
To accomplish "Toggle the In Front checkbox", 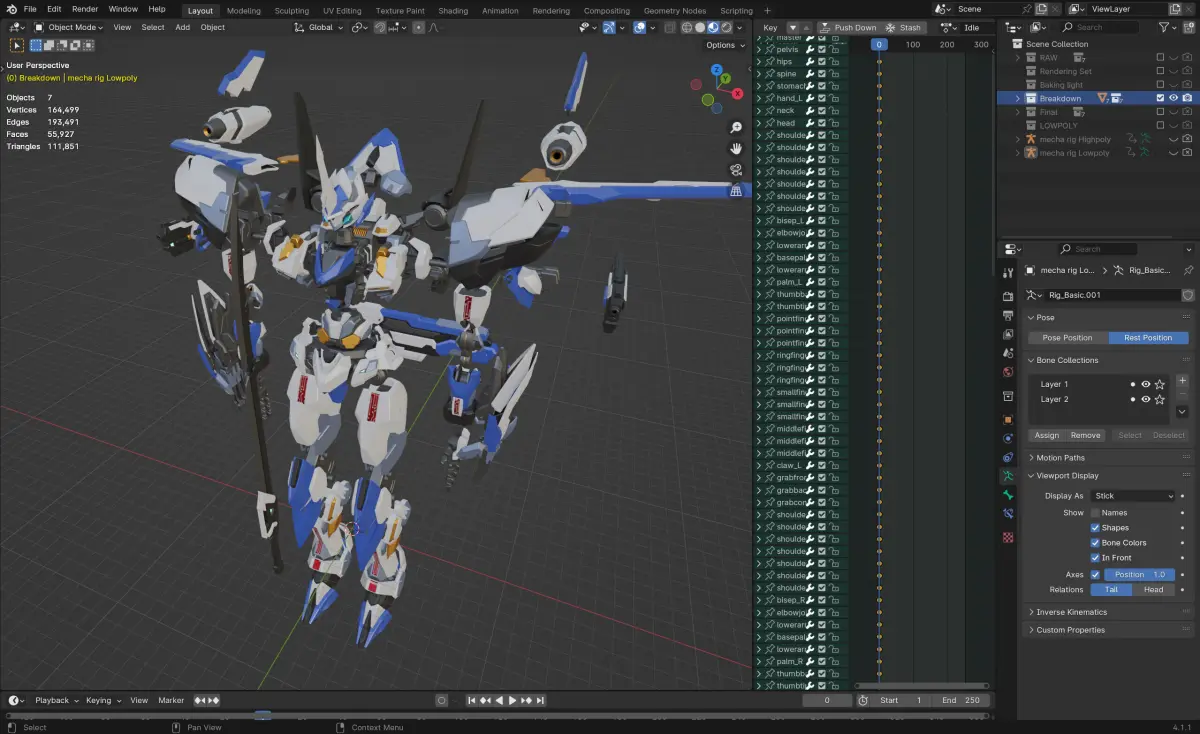I will 1095,558.
